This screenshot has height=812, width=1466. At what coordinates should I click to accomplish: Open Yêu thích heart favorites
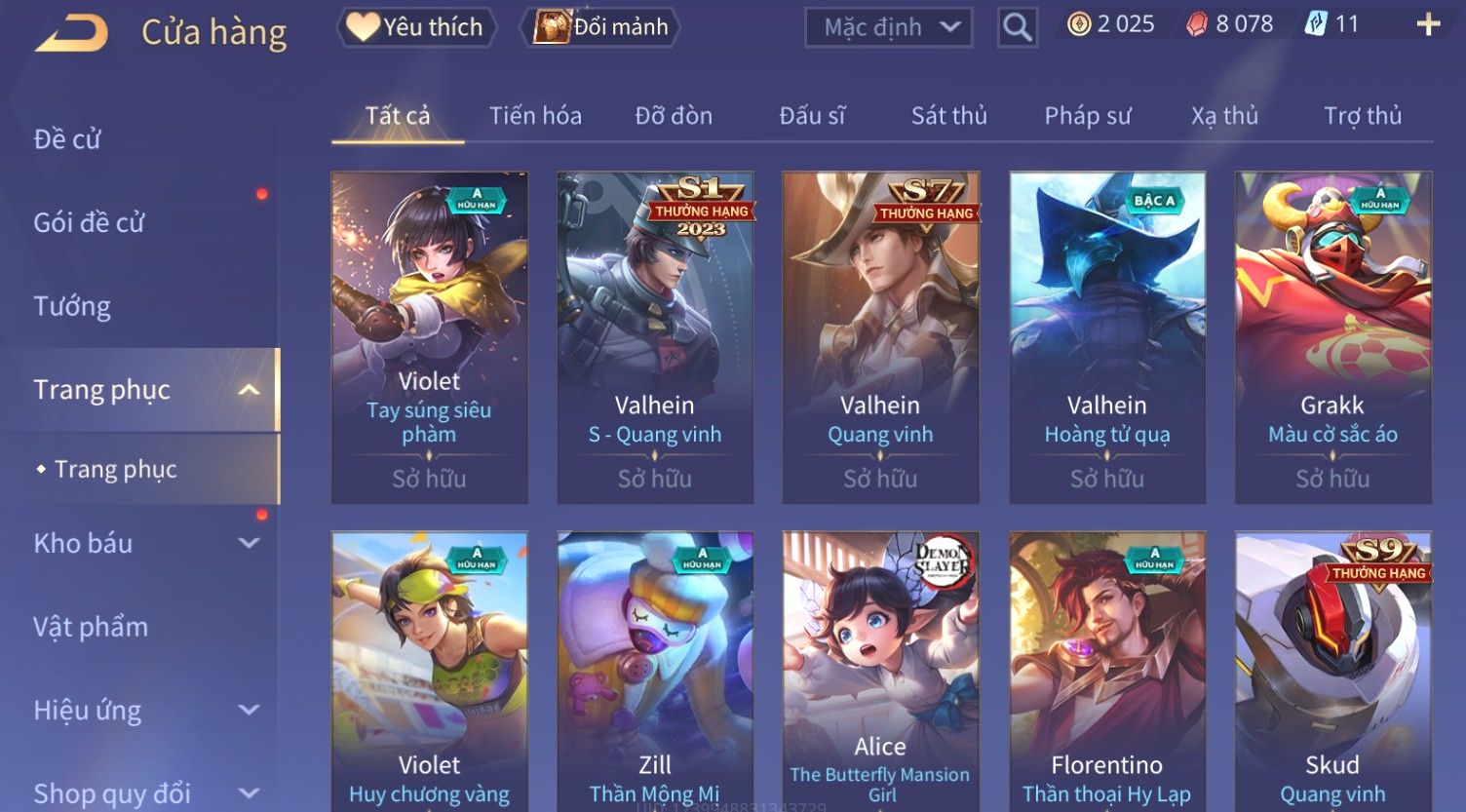pyautogui.click(x=416, y=26)
